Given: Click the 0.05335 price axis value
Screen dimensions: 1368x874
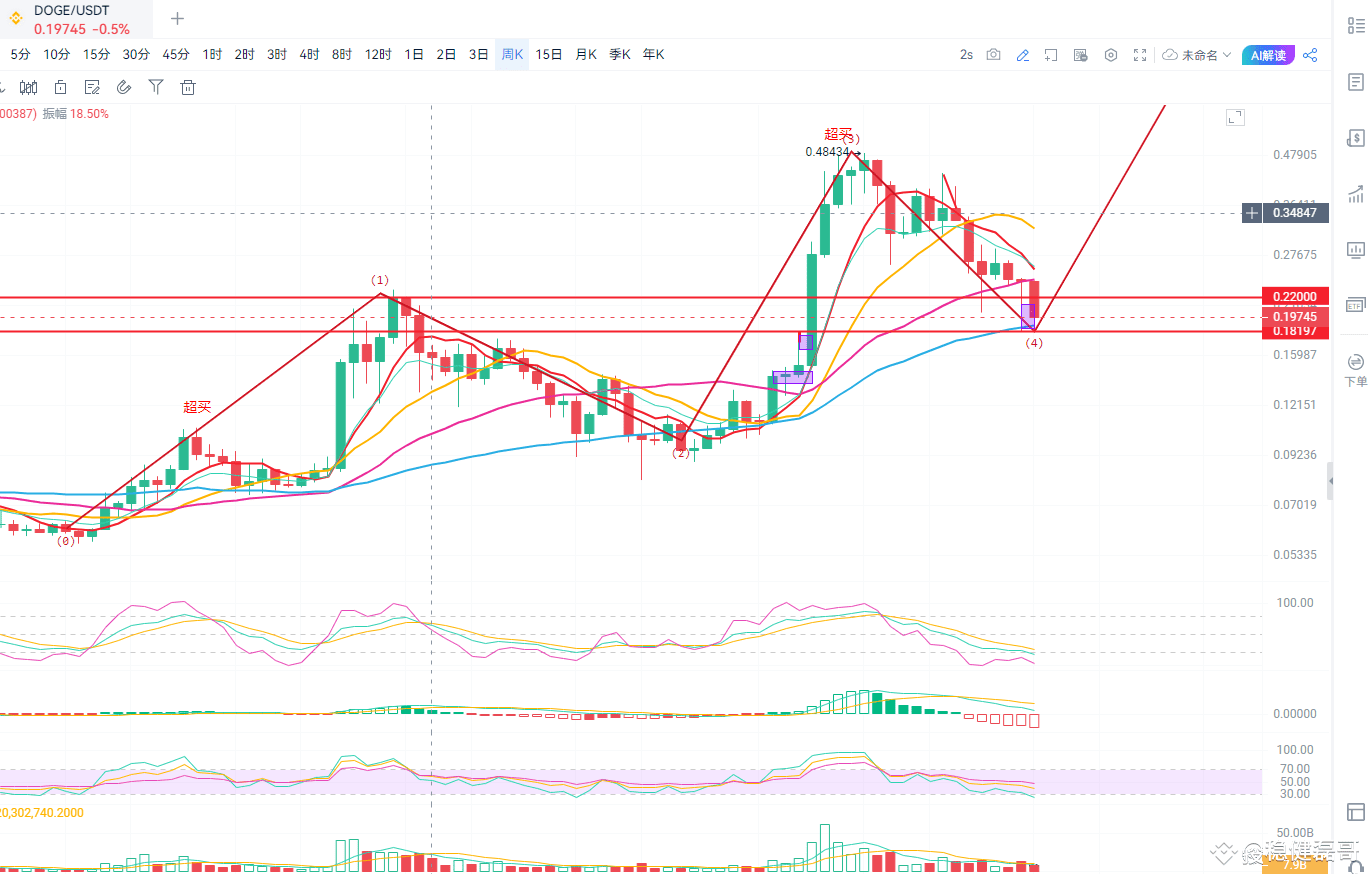Looking at the screenshot, I should pyautogui.click(x=1294, y=555).
